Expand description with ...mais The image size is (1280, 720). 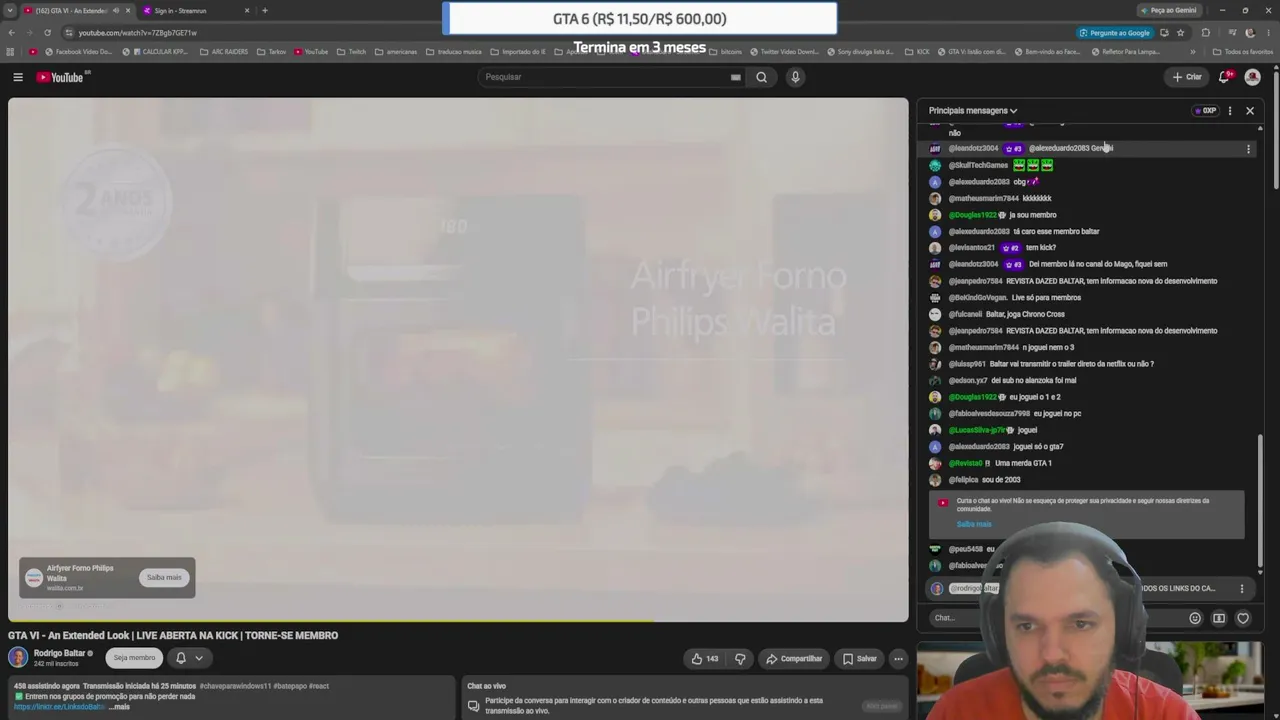pos(119,707)
